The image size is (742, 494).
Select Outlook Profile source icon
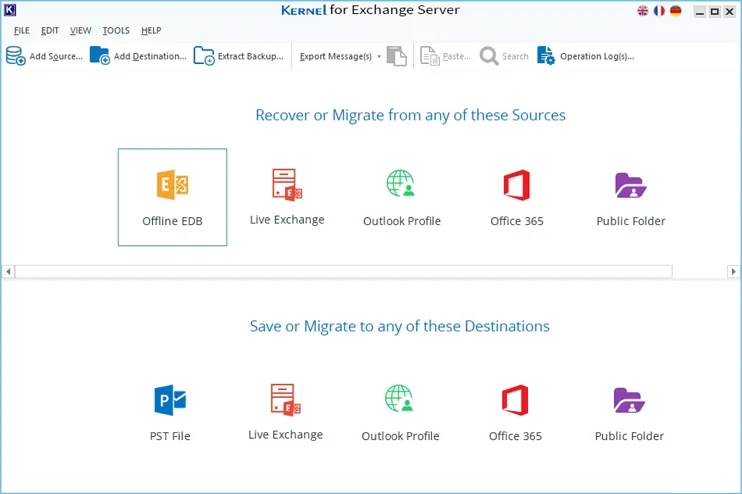coord(401,184)
